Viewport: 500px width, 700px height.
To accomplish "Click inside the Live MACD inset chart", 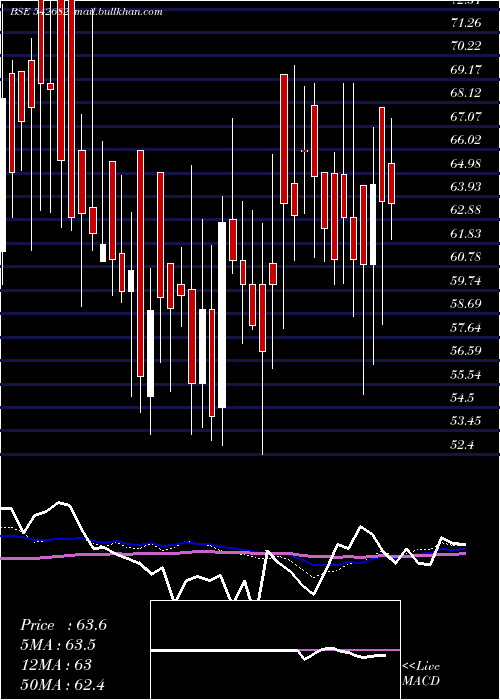I will [x=275, y=650].
